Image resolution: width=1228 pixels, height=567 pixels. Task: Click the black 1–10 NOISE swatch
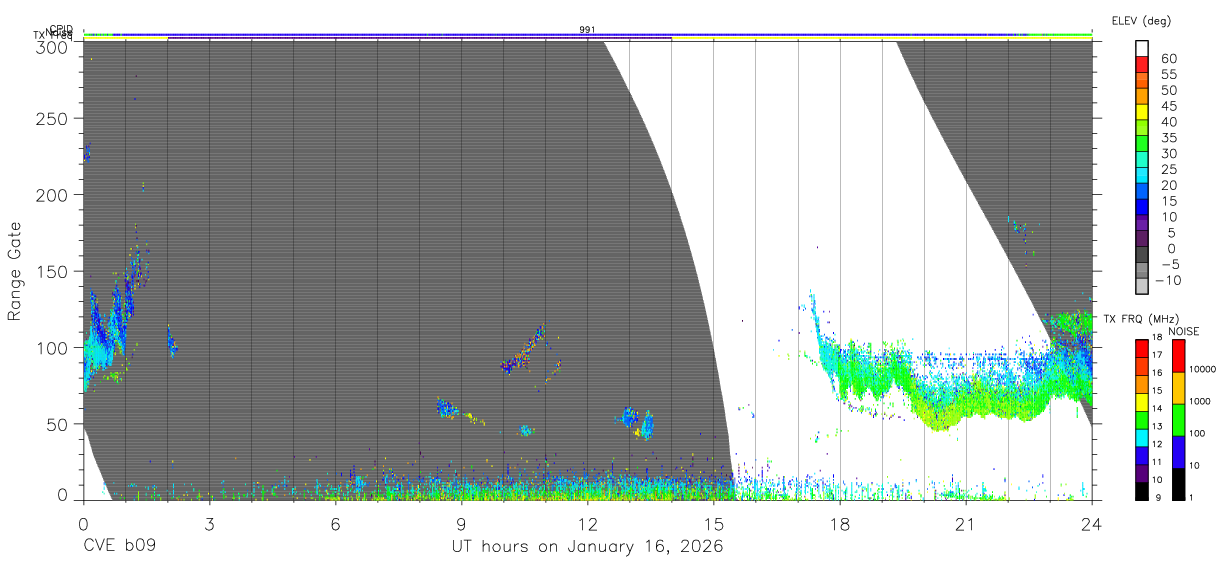[x=1178, y=484]
